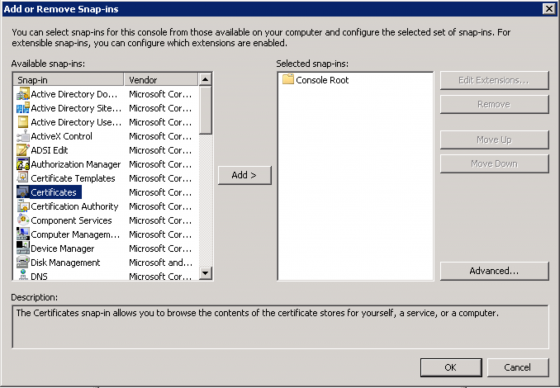Open the Advanced... options

494,271
